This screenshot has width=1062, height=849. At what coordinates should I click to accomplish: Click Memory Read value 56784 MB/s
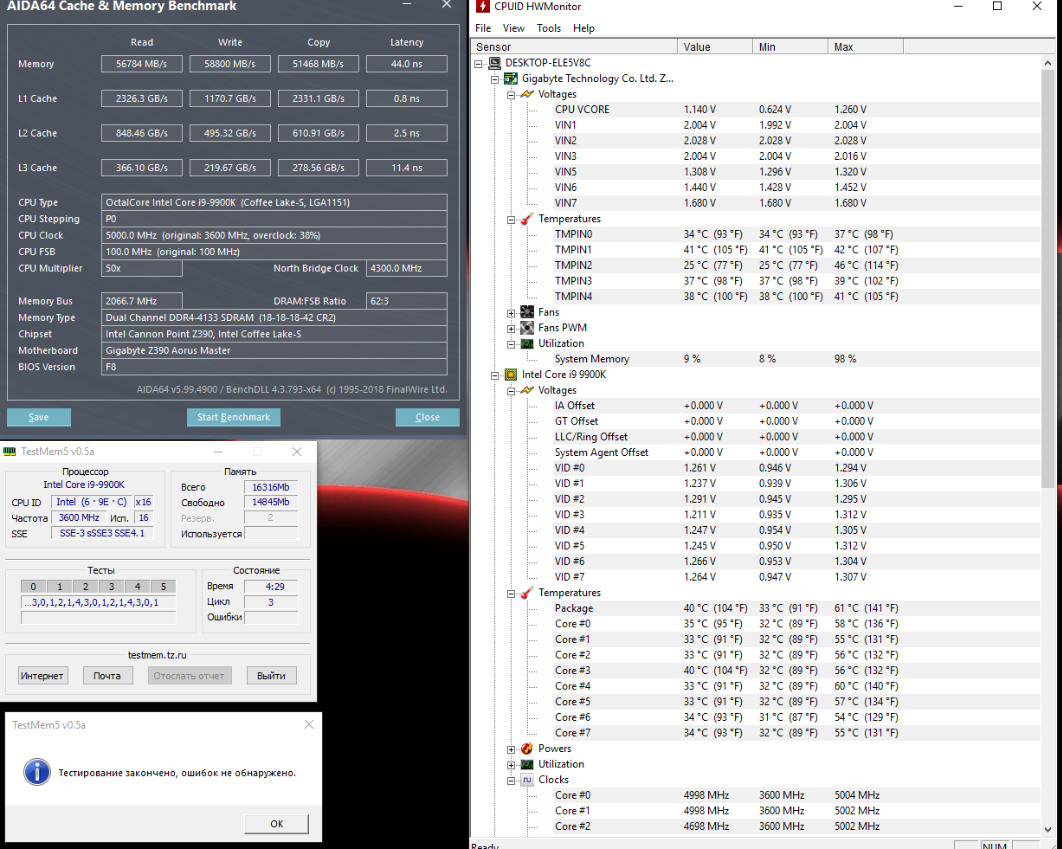(x=142, y=64)
